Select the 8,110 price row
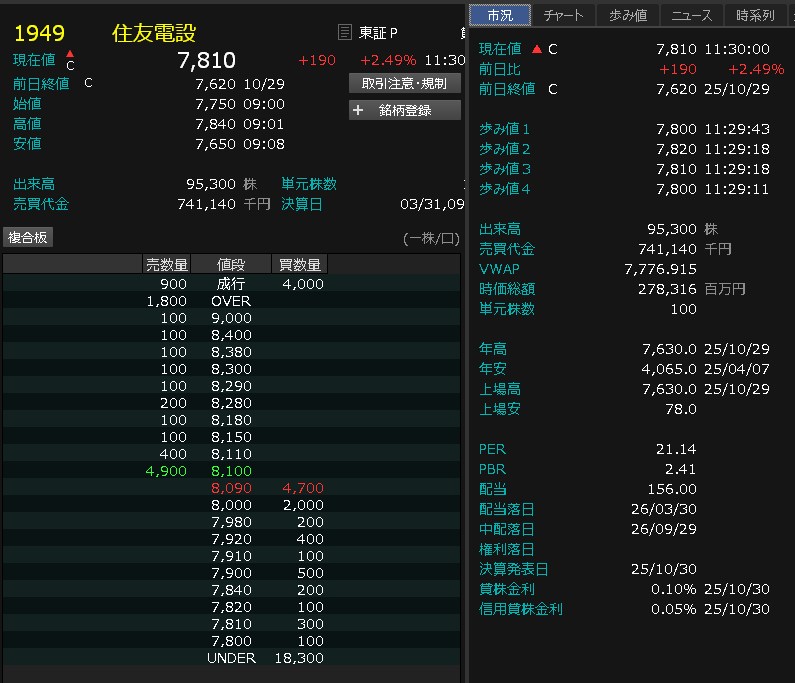 (x=231, y=454)
